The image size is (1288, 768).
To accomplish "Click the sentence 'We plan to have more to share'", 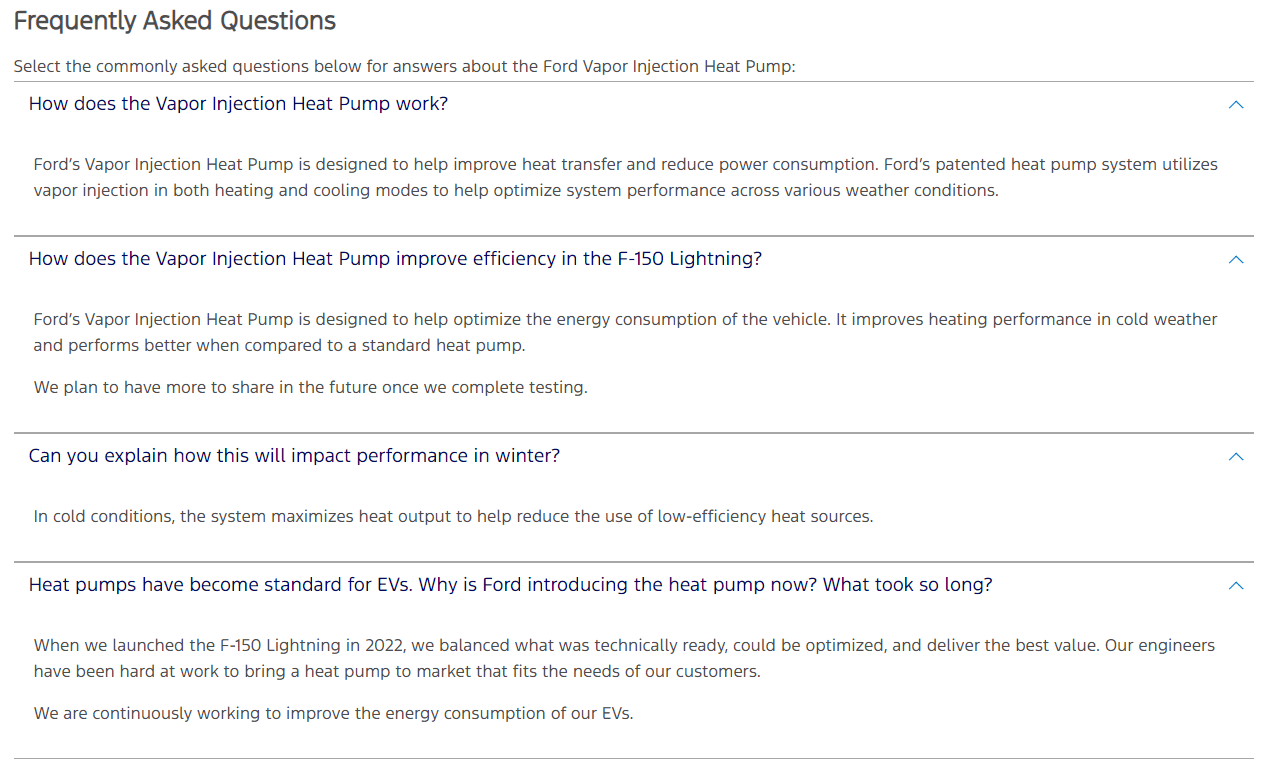I will tap(310, 387).
